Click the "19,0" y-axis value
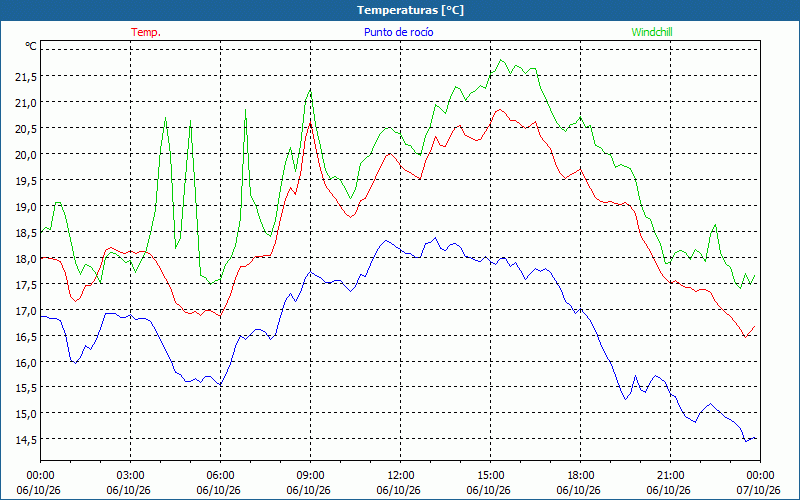Viewport: 800px width, 500px height. click(x=26, y=207)
